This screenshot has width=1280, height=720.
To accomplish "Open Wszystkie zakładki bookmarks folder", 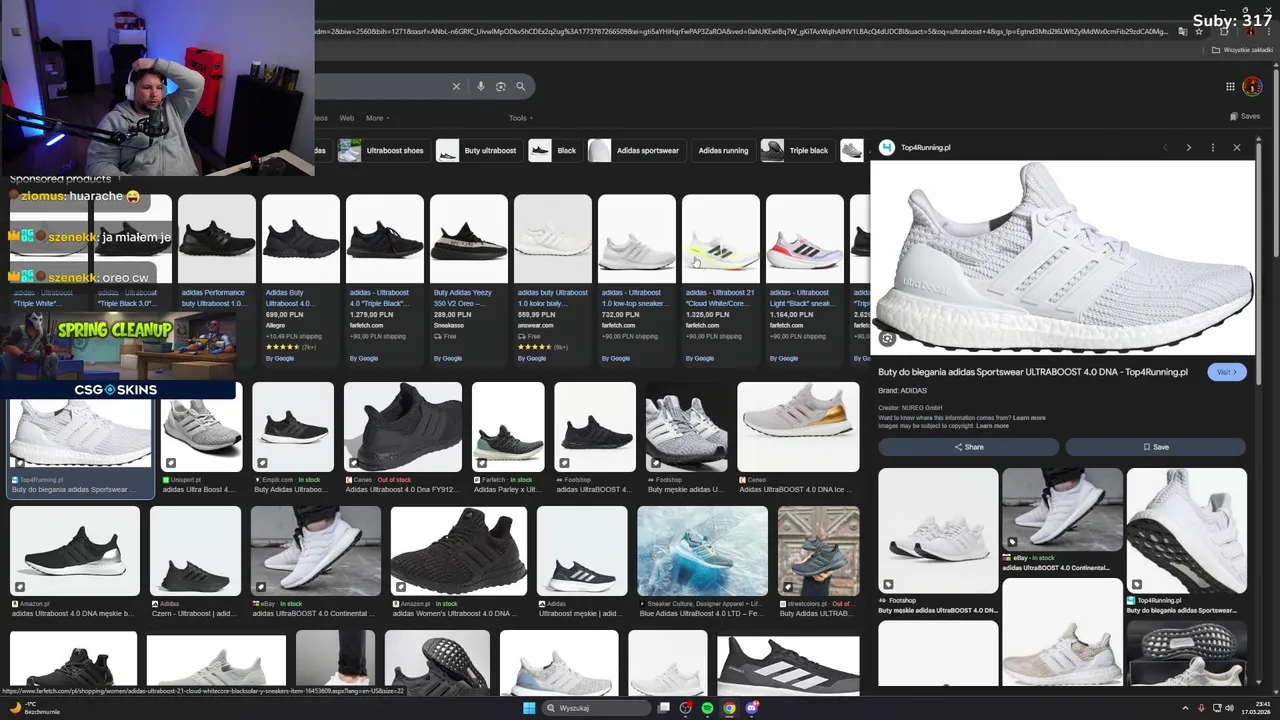I will (x=1243, y=50).
